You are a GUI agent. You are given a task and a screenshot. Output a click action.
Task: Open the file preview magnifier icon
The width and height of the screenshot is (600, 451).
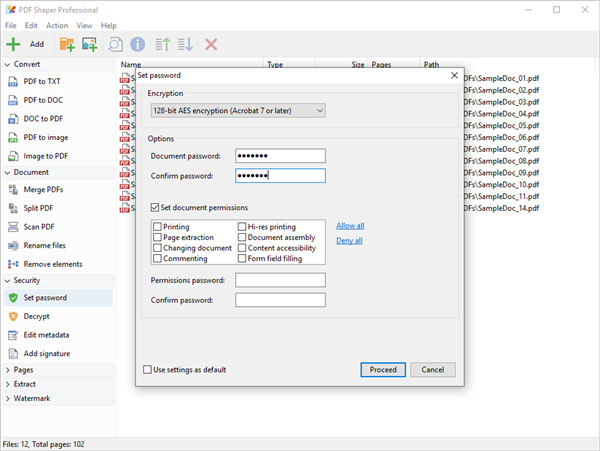coord(115,44)
